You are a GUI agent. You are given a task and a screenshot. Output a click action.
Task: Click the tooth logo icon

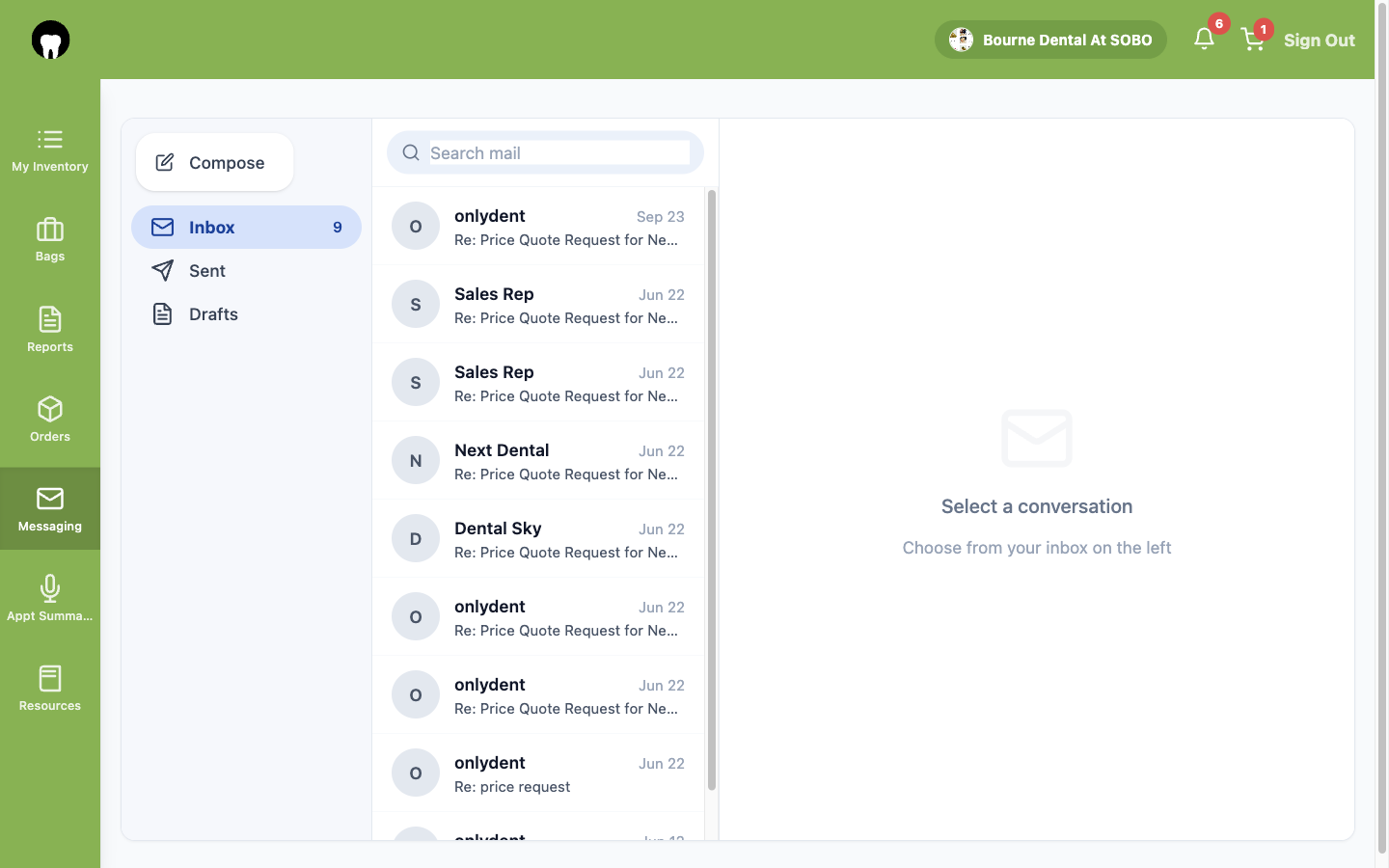[x=50, y=40]
